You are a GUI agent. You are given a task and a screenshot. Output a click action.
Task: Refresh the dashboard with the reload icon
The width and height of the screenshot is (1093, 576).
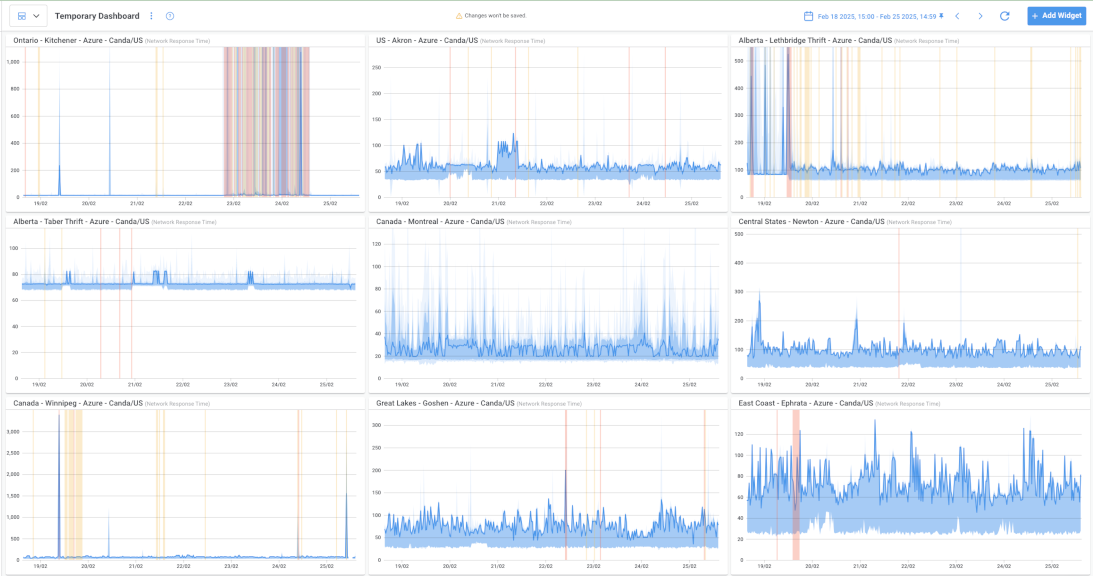pyautogui.click(x=1004, y=16)
